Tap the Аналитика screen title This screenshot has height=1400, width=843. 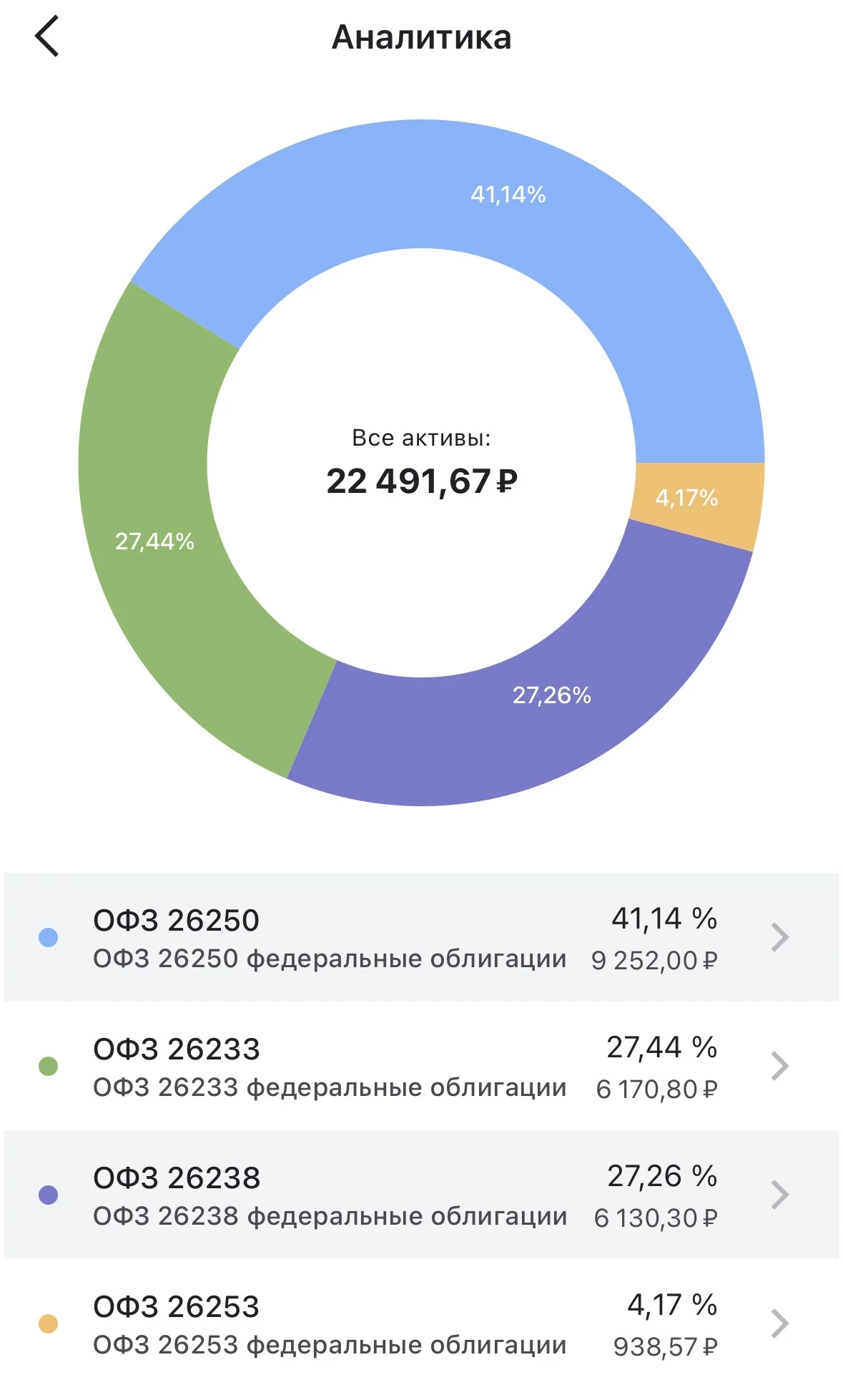[x=422, y=37]
